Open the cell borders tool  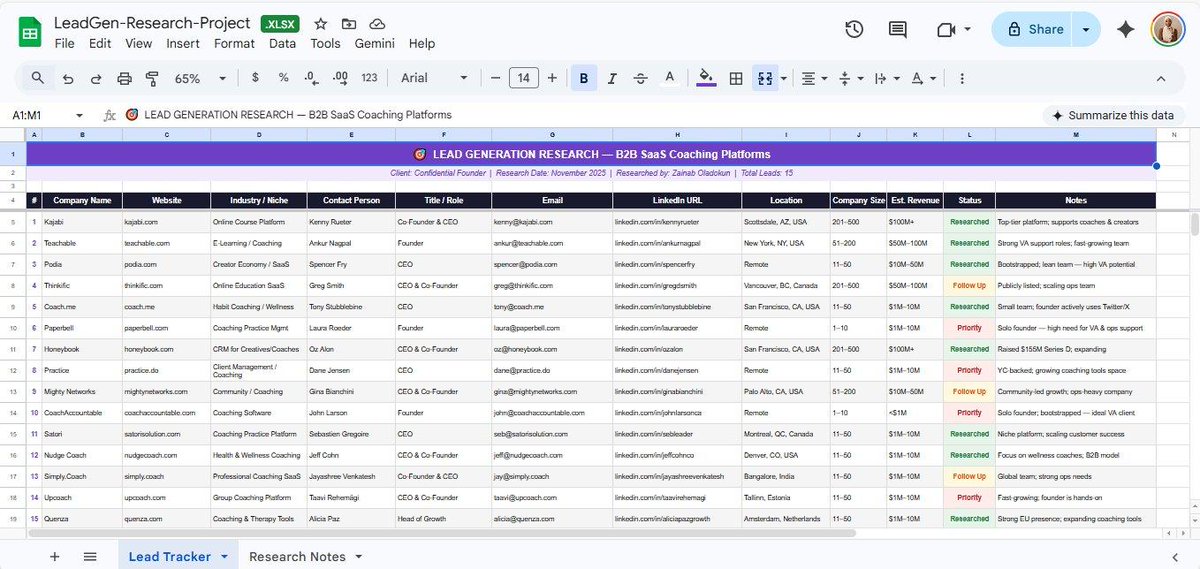tap(736, 78)
